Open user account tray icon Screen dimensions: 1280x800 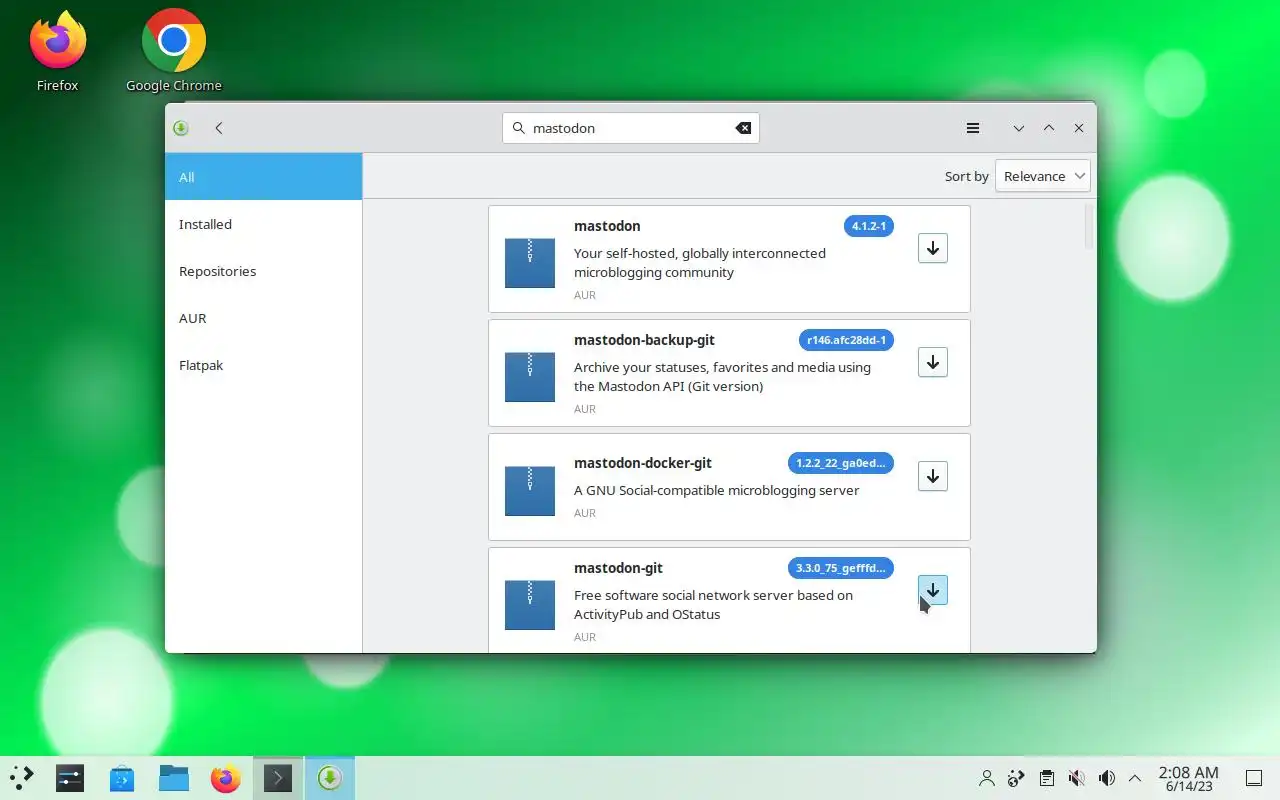(987, 778)
